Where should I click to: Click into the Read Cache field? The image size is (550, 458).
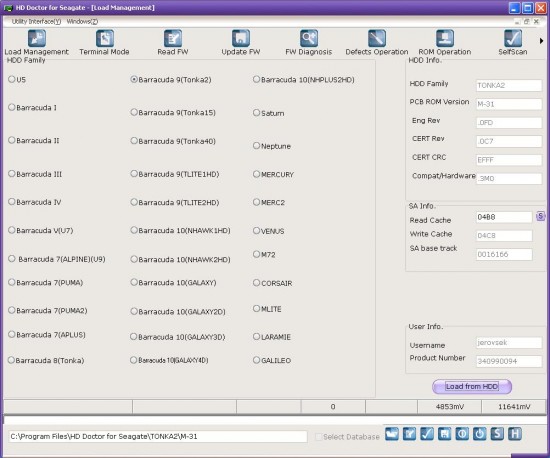coord(504,217)
